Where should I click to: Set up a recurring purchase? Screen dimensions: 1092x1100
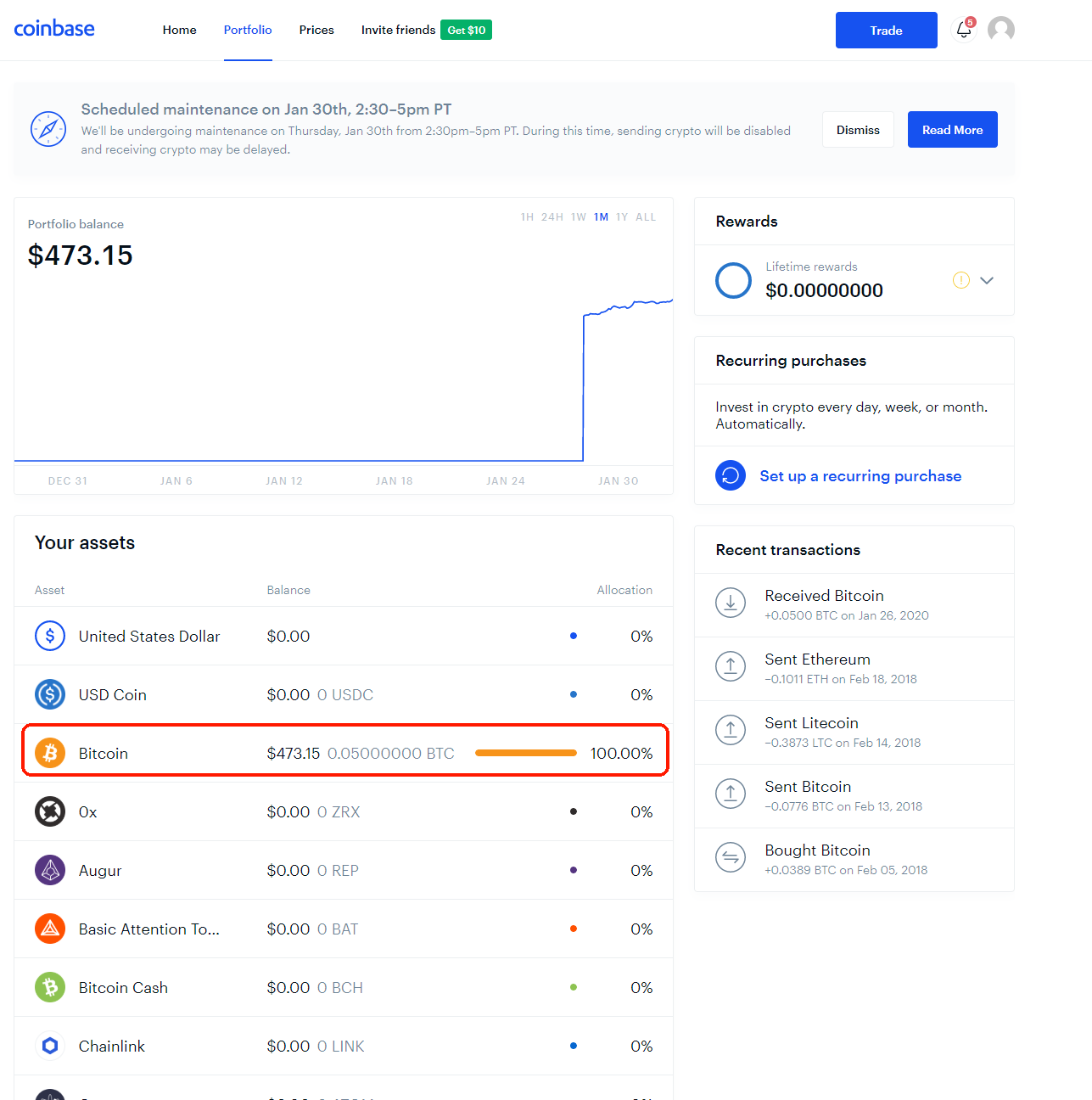coord(860,476)
